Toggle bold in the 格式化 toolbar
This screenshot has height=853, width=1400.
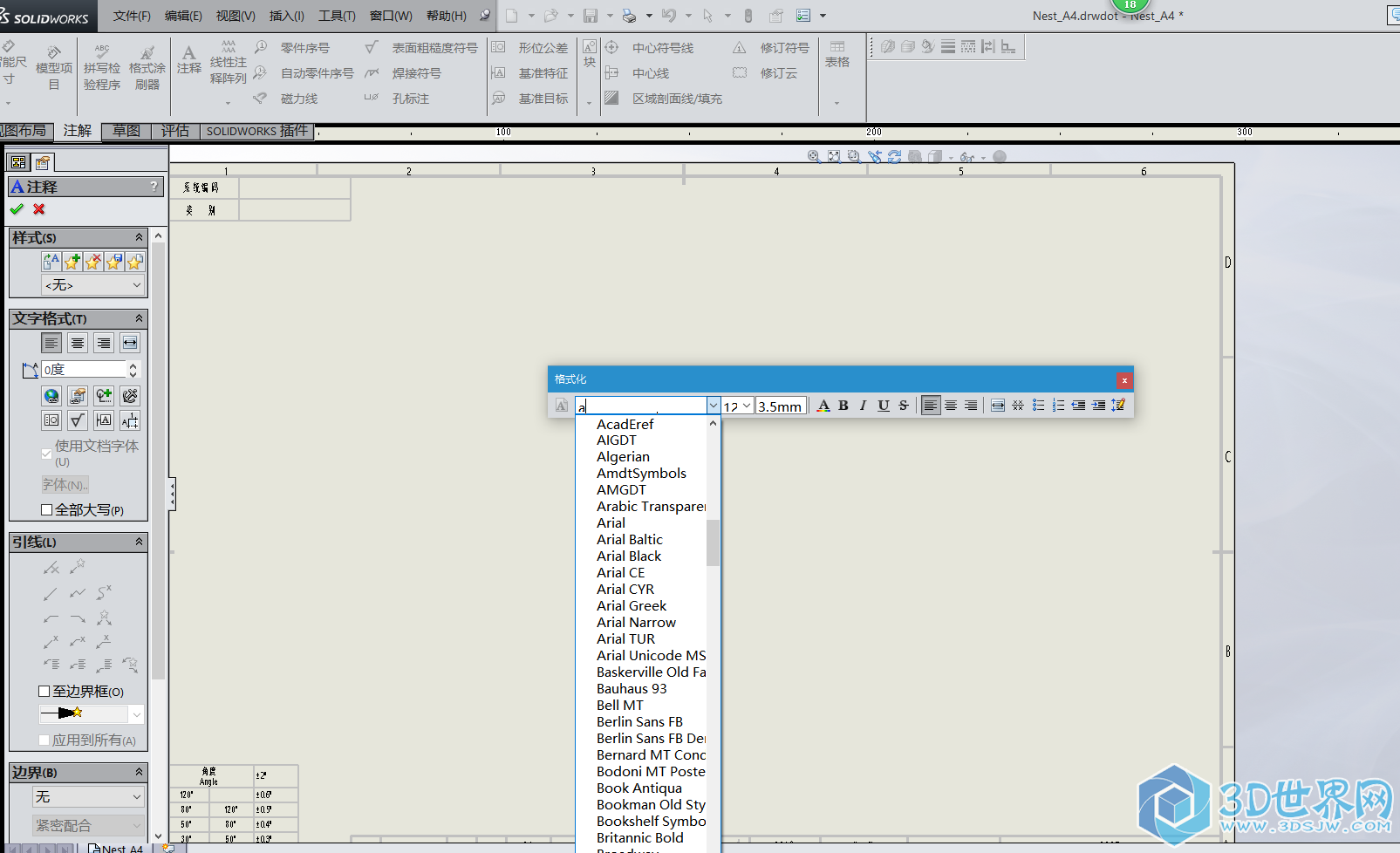point(843,406)
